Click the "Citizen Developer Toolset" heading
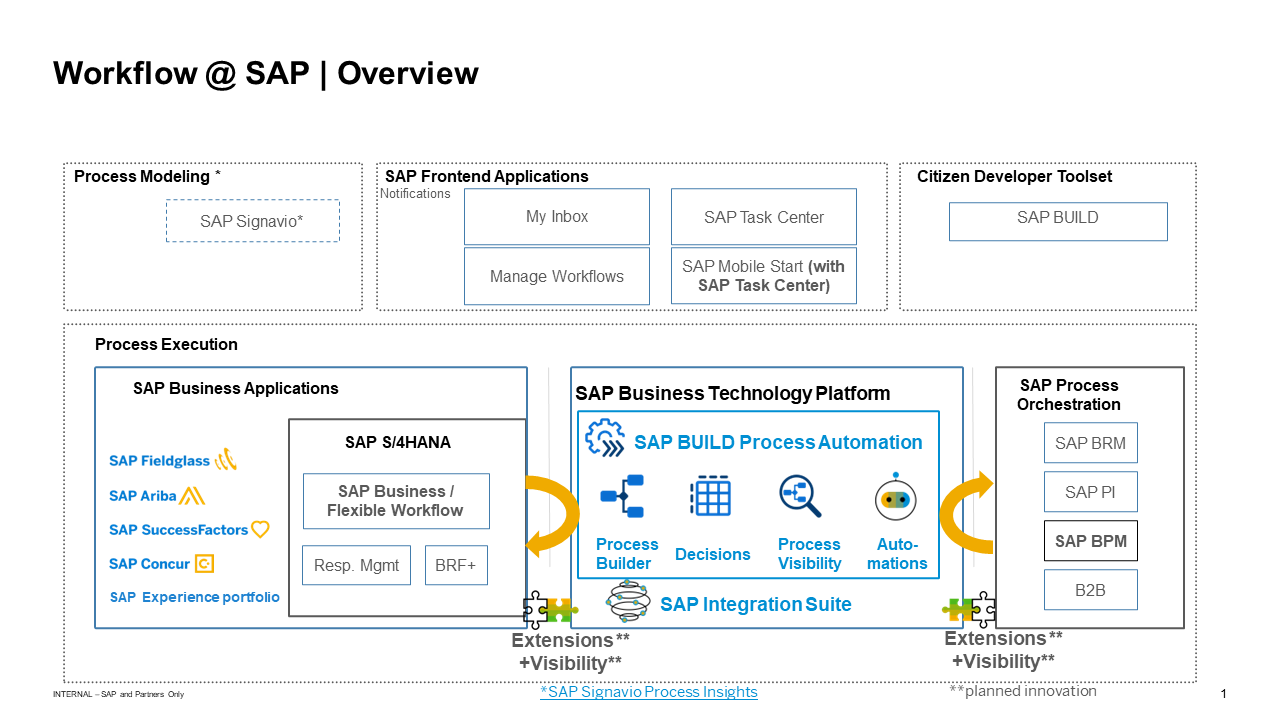This screenshot has height=720, width=1280. tap(1015, 177)
